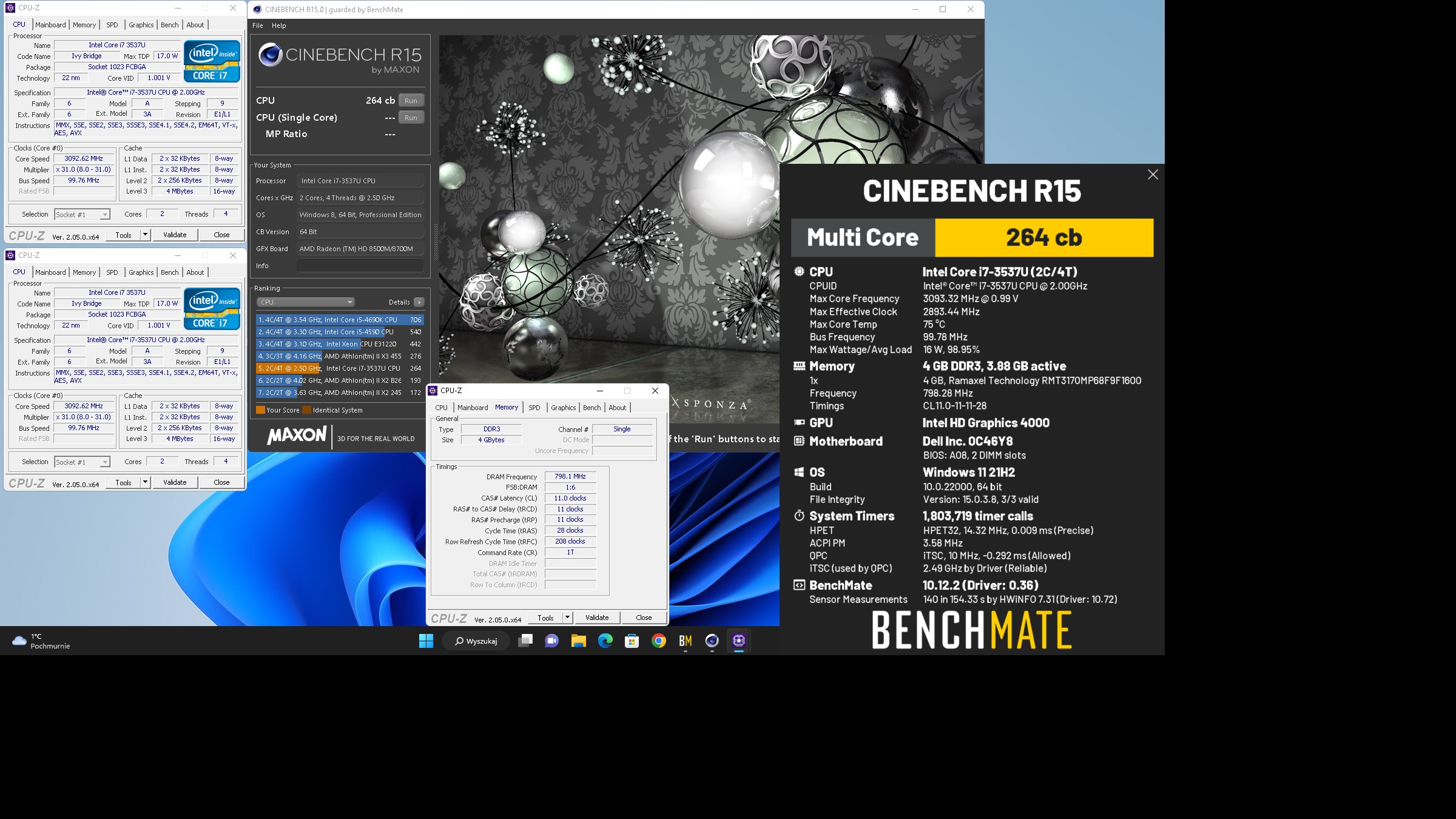The height and width of the screenshot is (819, 1456).
Task: Open Bench tab in second CPU-Z window
Action: (170, 272)
